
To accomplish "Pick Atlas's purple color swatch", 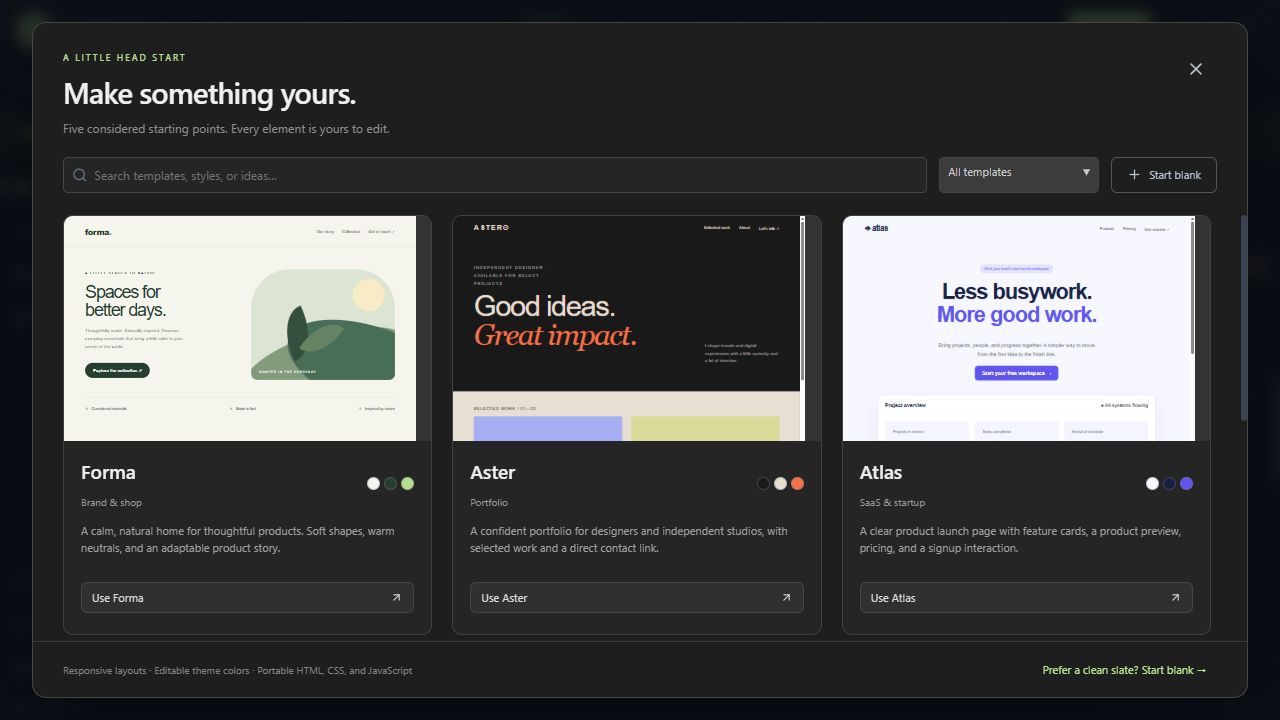I will pos(1186,483).
